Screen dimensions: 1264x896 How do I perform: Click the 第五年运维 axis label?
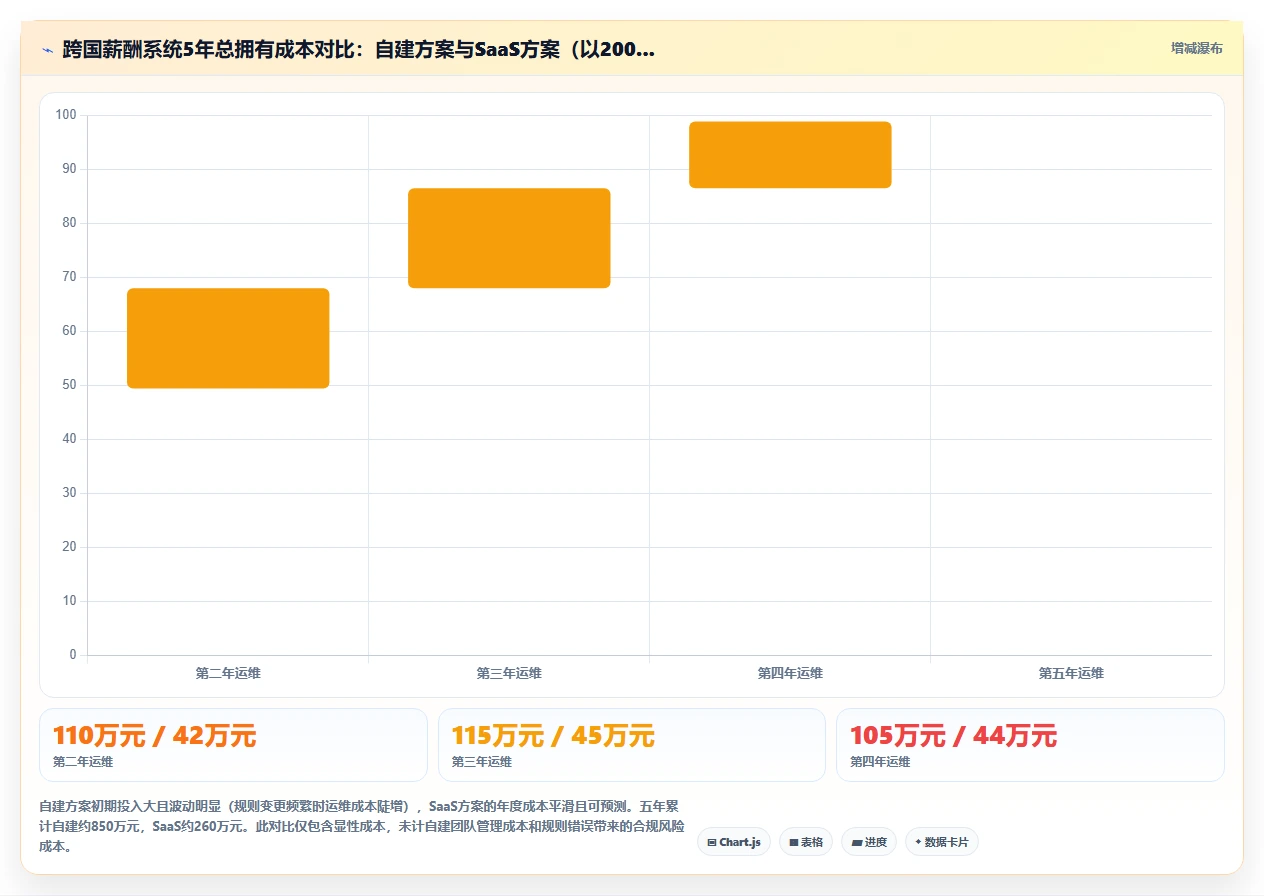1071,673
